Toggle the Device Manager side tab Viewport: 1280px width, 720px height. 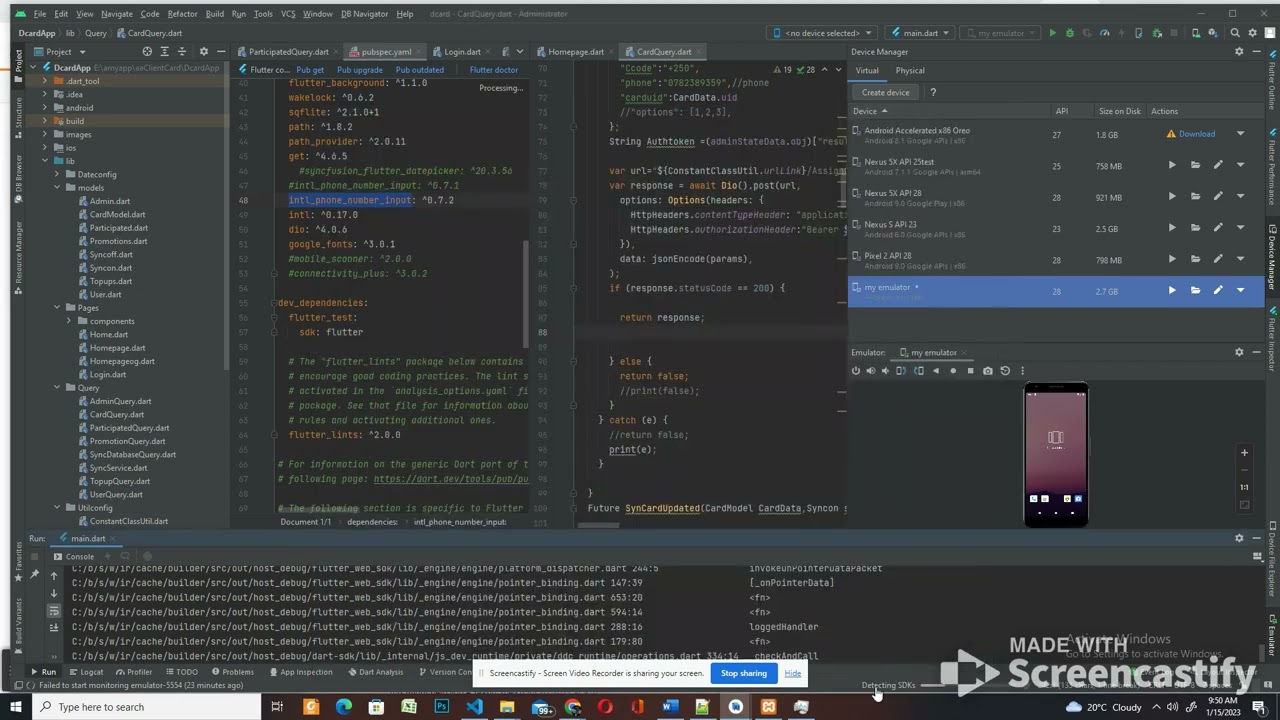tap(1272, 260)
